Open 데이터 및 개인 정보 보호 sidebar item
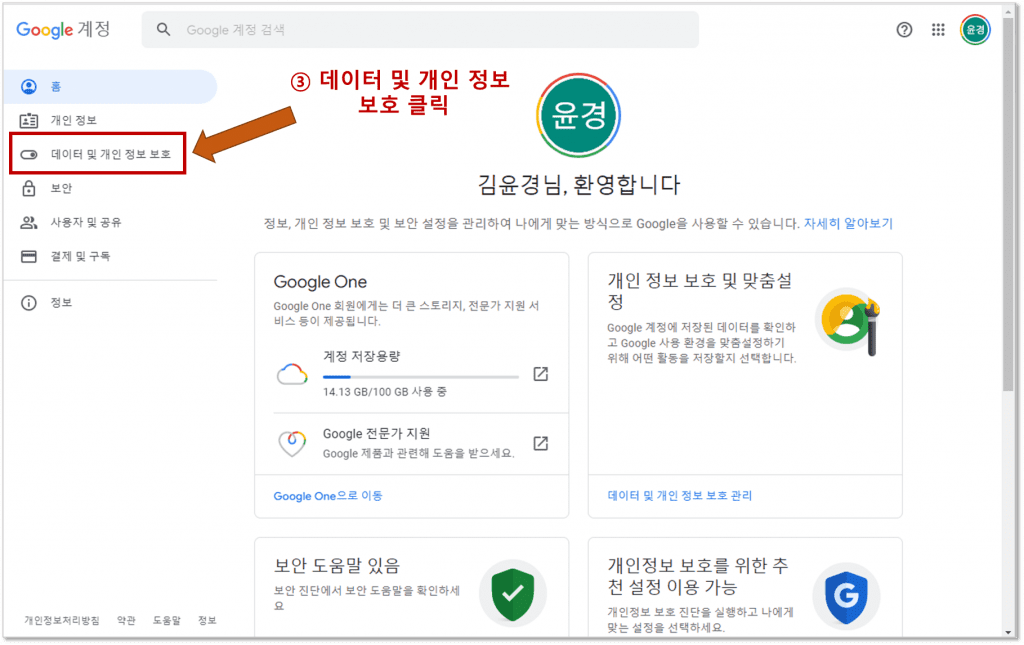 [x=98, y=154]
